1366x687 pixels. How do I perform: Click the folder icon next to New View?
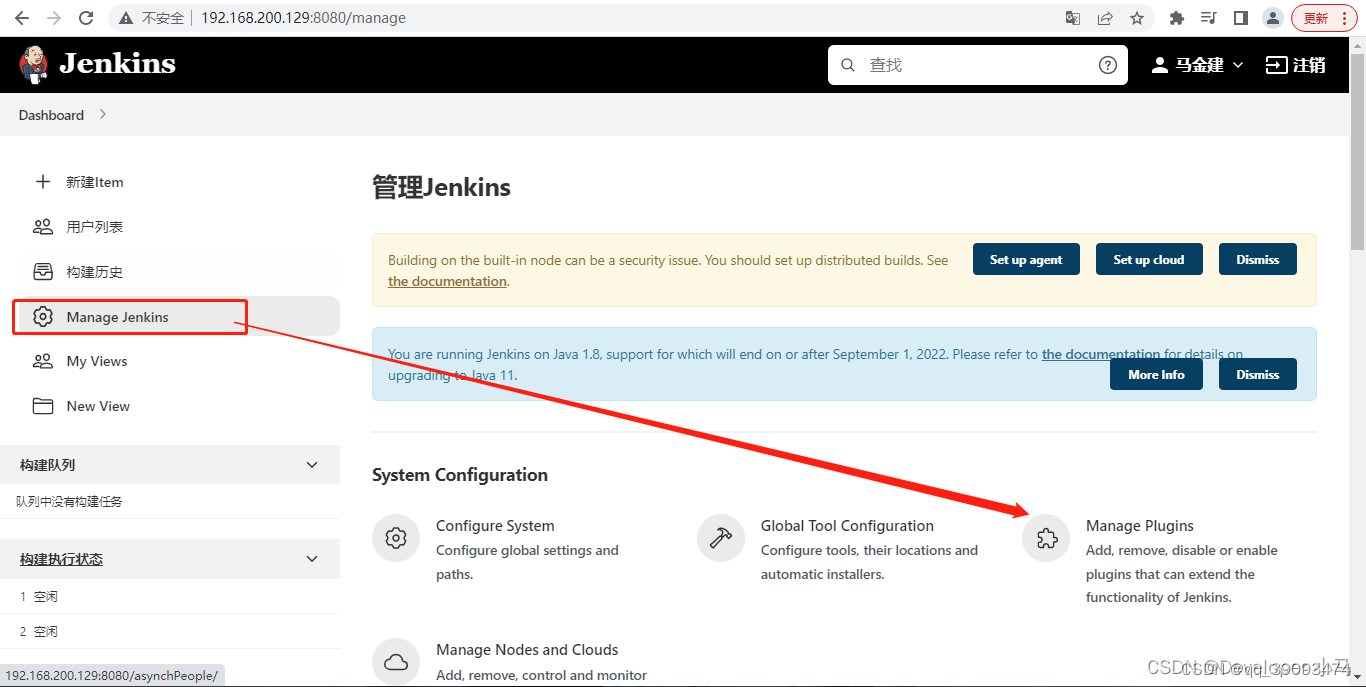[42, 406]
